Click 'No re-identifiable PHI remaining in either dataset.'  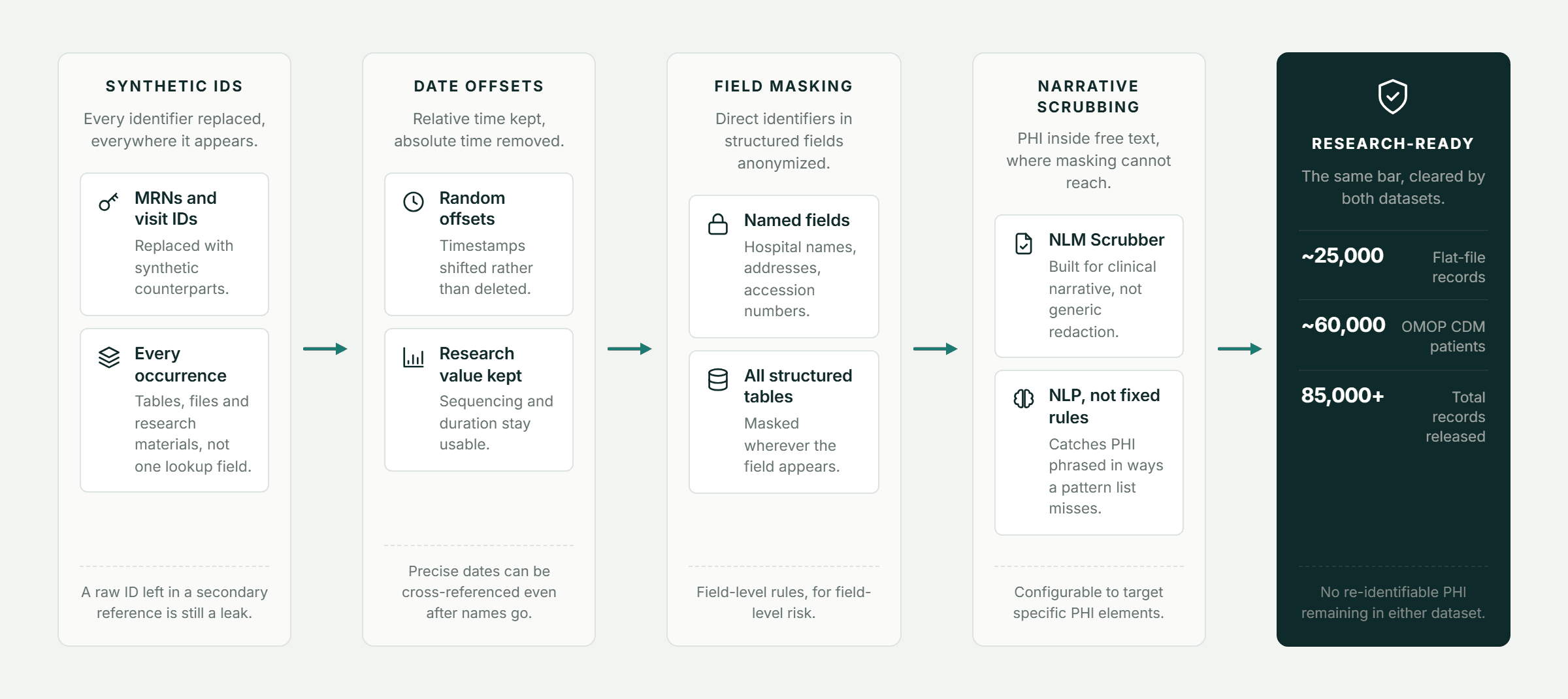1393,602
